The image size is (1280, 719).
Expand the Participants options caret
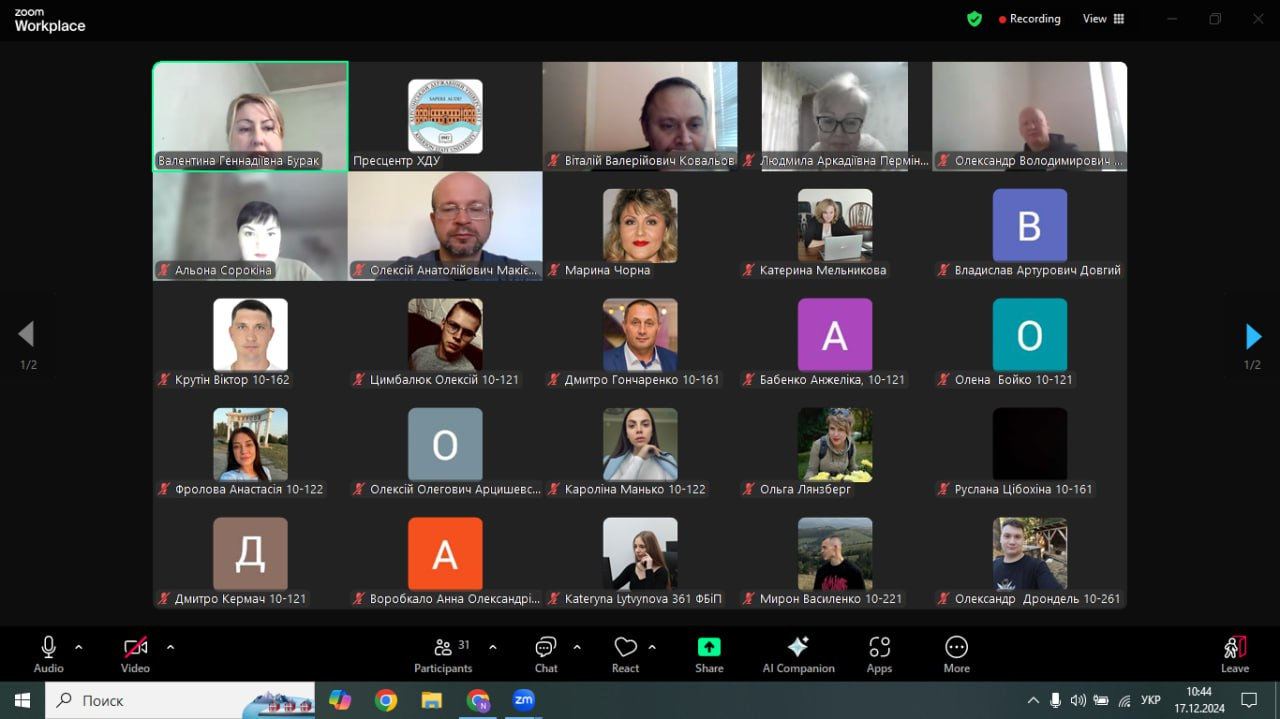point(492,647)
